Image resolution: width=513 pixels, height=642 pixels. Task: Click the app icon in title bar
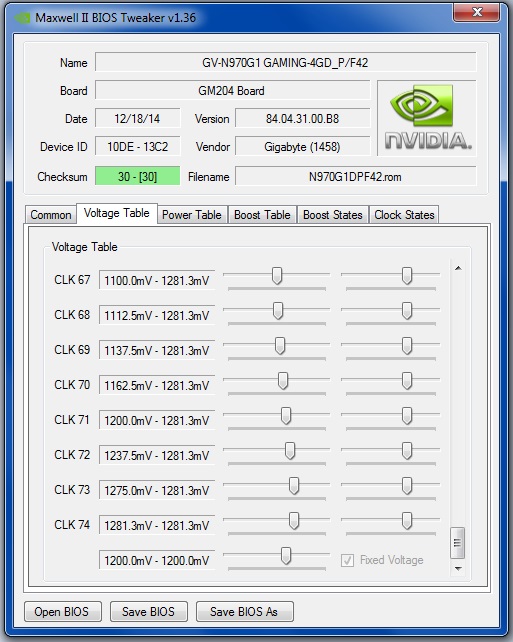pyautogui.click(x=22, y=18)
